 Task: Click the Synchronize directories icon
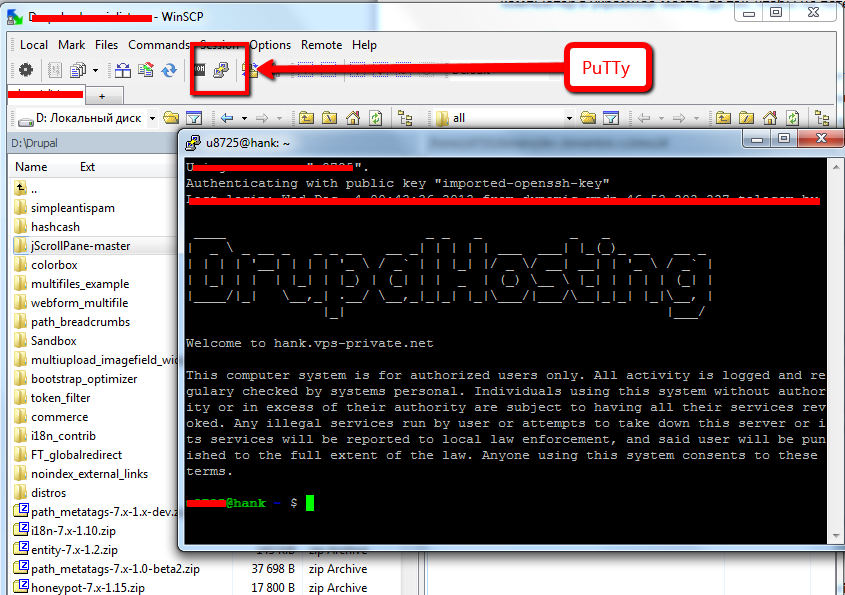(x=146, y=70)
